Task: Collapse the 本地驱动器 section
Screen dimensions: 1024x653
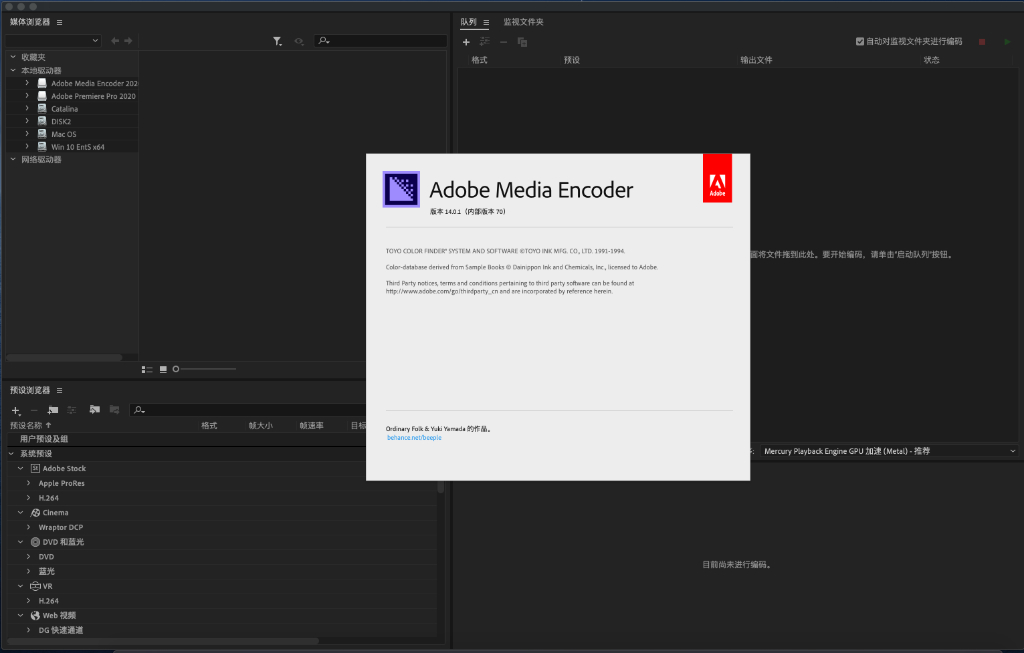Action: (x=13, y=70)
